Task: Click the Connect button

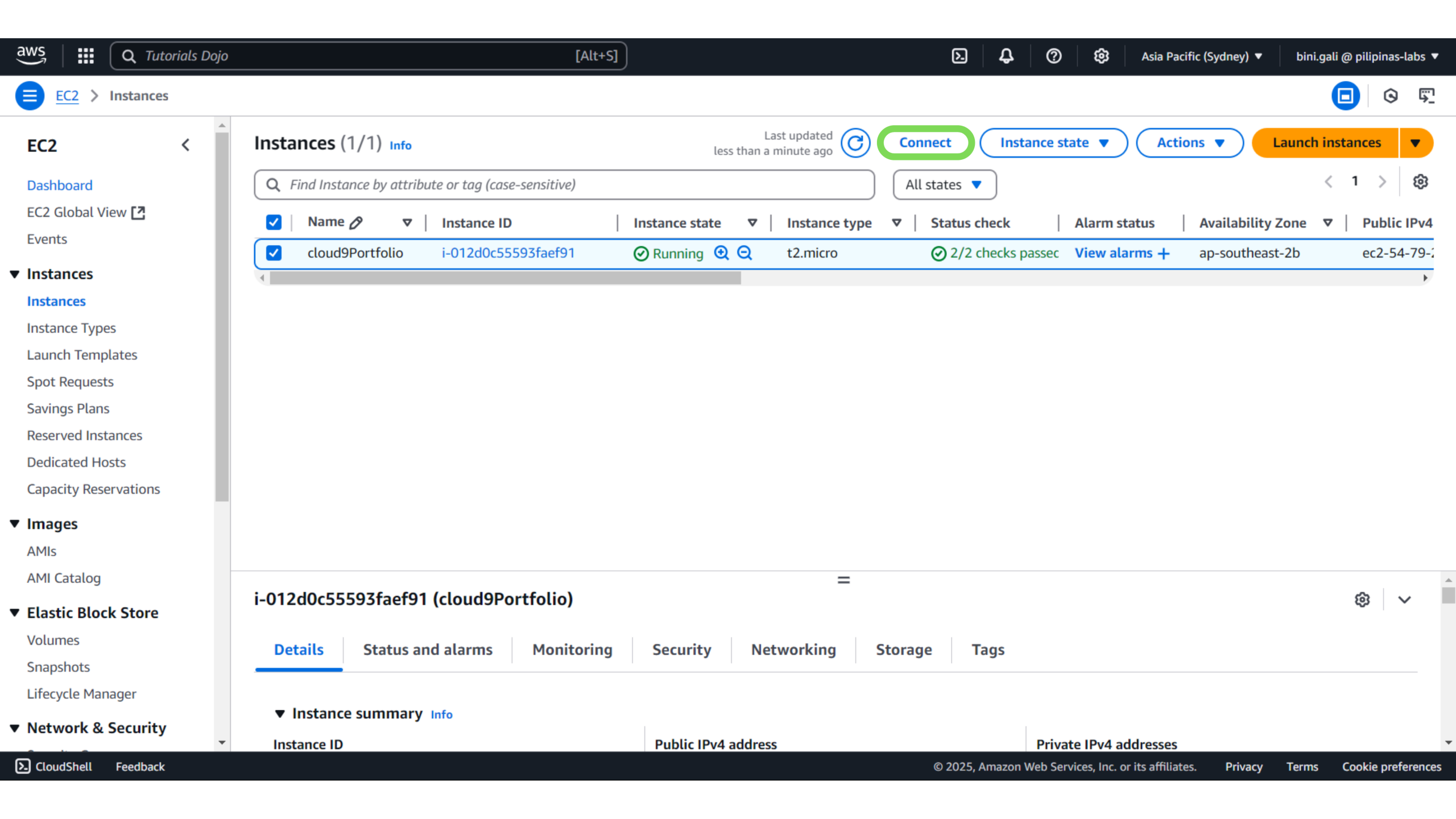Action: point(925,143)
